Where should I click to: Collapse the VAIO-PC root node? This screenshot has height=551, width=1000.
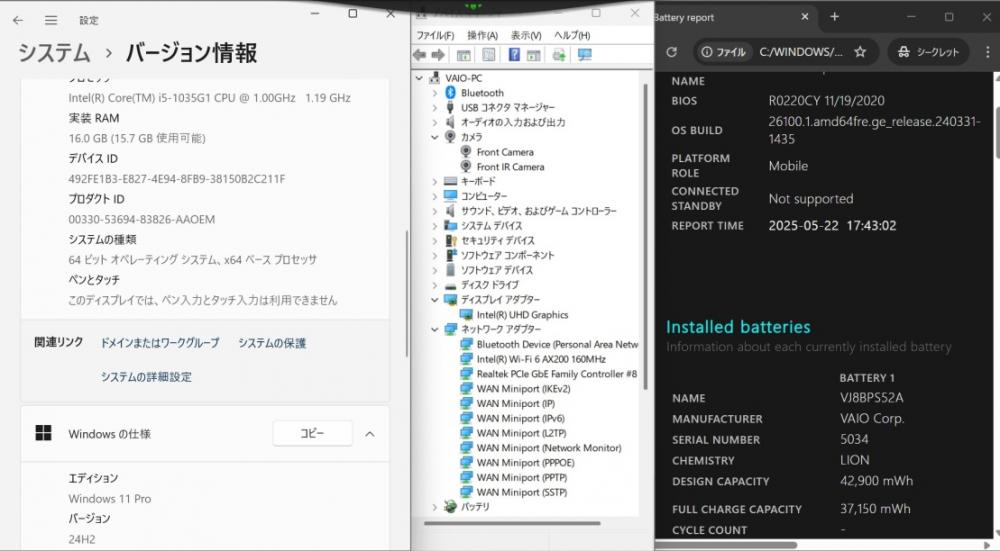tap(419, 78)
